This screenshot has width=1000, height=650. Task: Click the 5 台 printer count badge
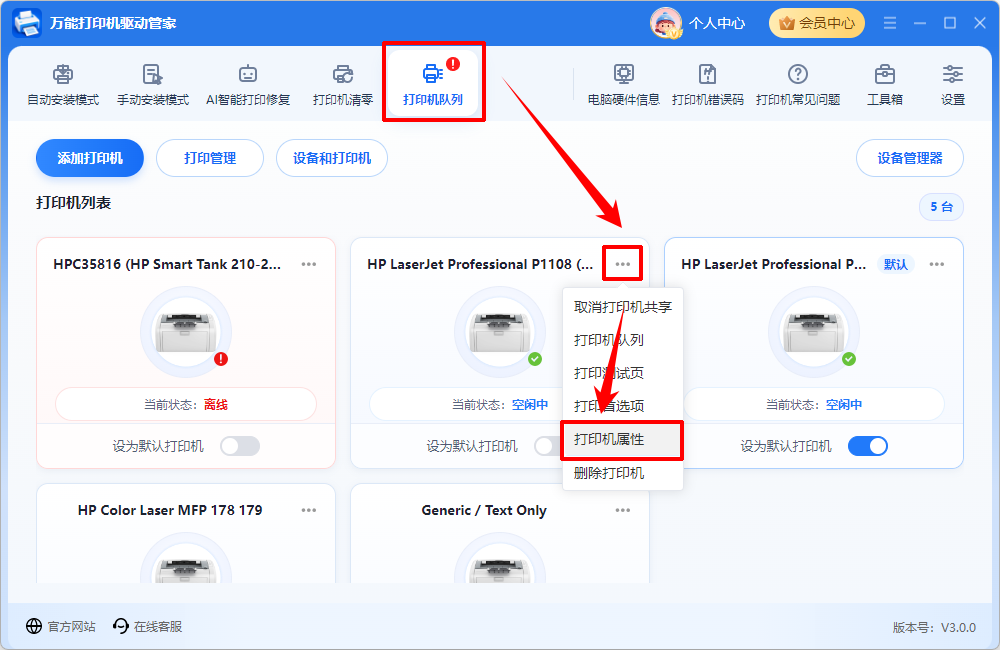[x=941, y=207]
